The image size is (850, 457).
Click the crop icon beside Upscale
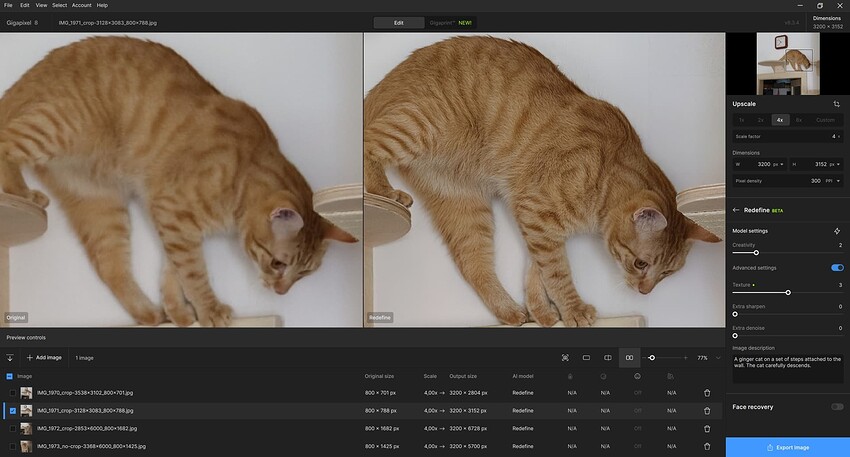pyautogui.click(x=836, y=104)
